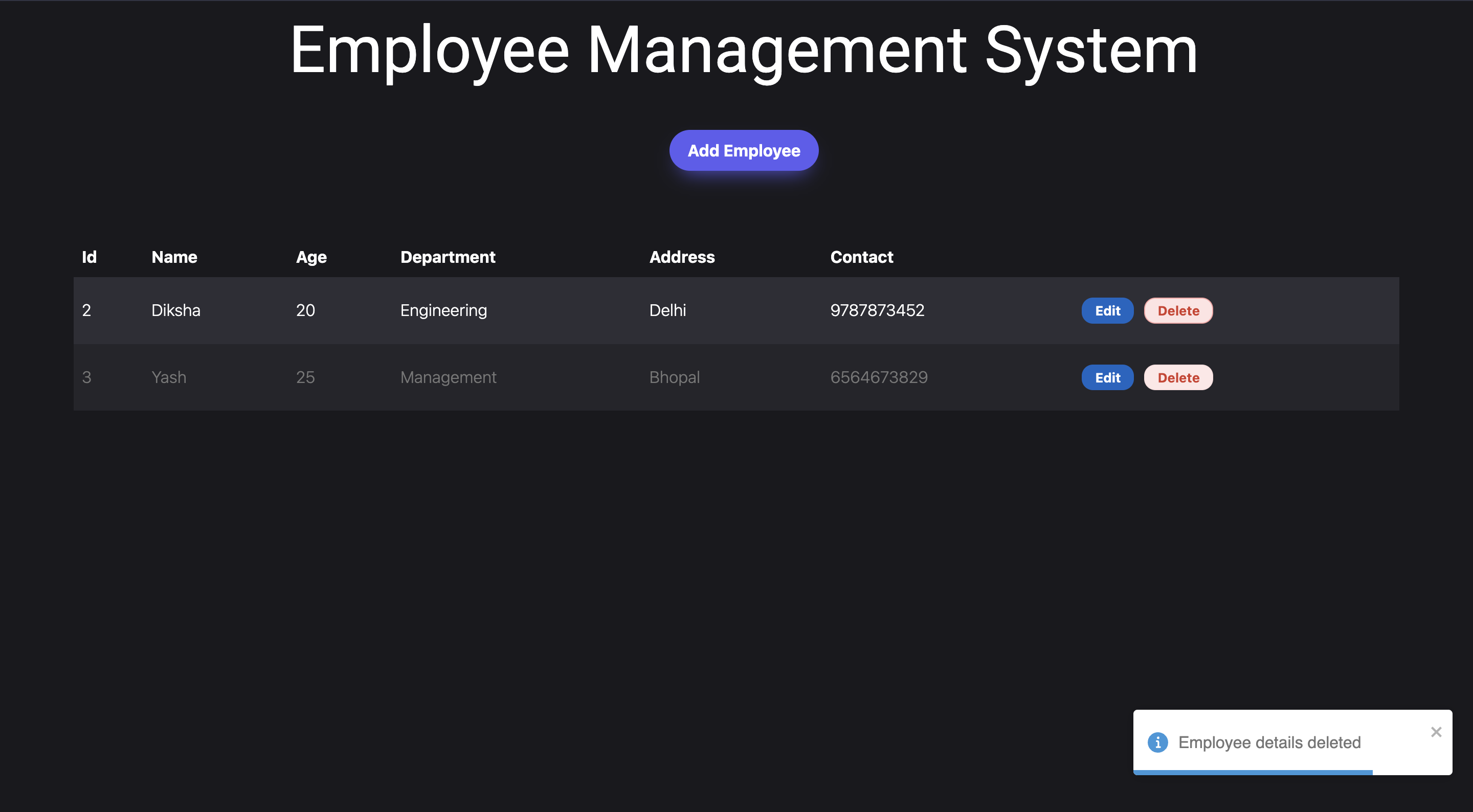Click the Id column header
The height and width of the screenshot is (812, 1473).
click(x=89, y=257)
